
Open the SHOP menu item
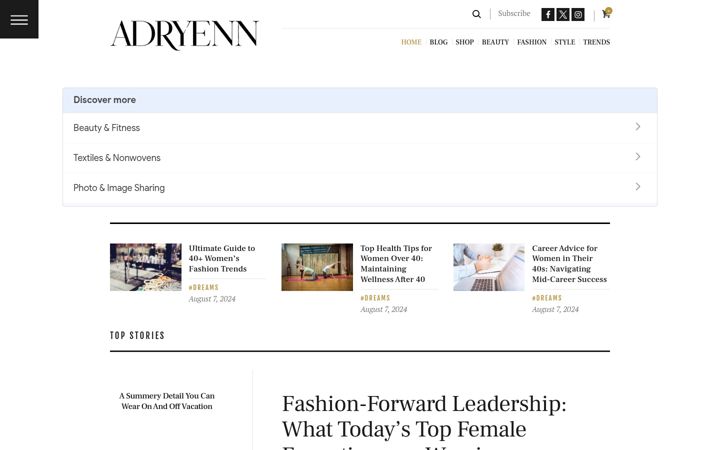point(465,42)
